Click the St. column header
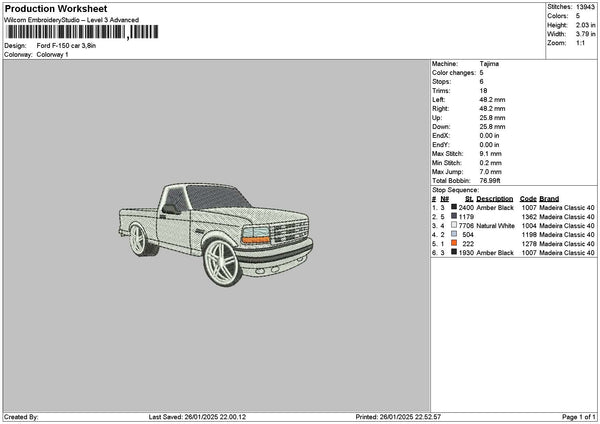600x424 pixels. click(469, 199)
